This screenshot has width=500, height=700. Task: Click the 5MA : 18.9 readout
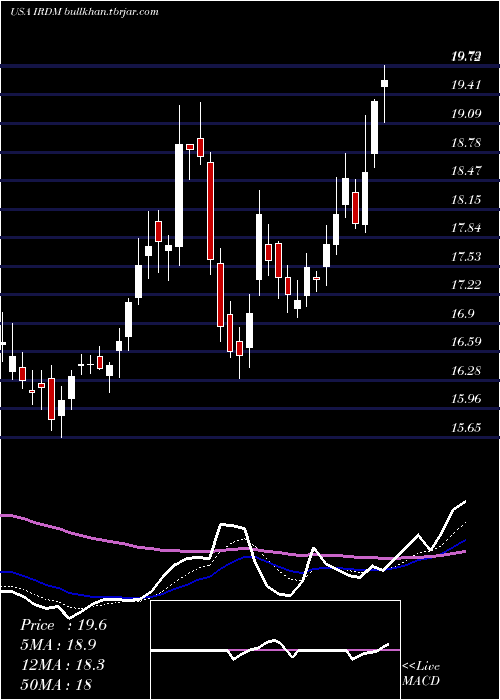(x=58, y=645)
